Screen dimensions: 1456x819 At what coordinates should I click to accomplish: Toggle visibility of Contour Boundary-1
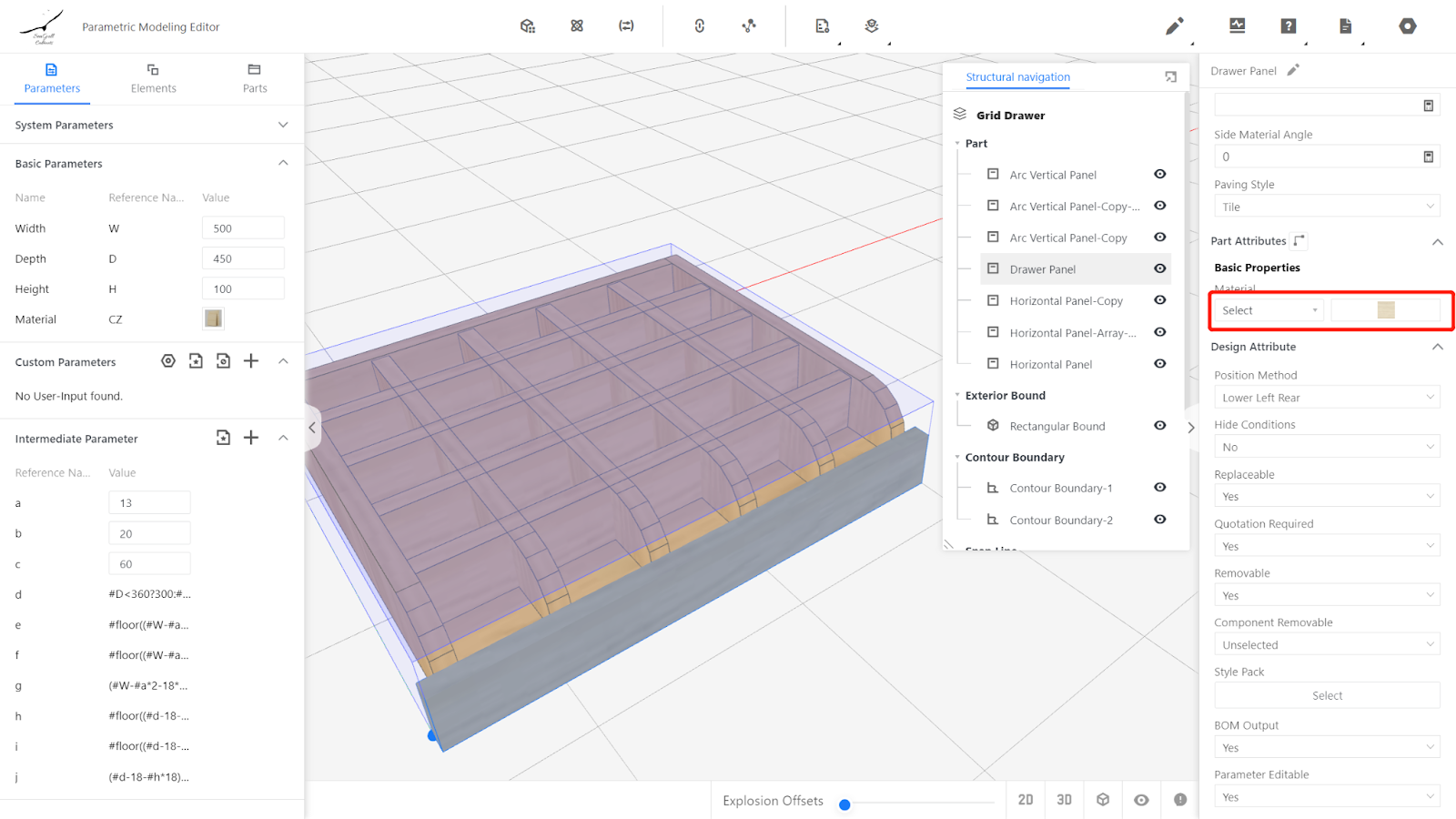point(1160,488)
